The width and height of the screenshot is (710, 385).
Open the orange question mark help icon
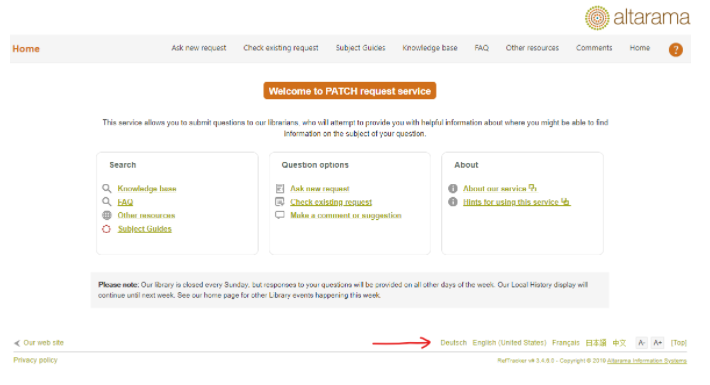(675, 49)
